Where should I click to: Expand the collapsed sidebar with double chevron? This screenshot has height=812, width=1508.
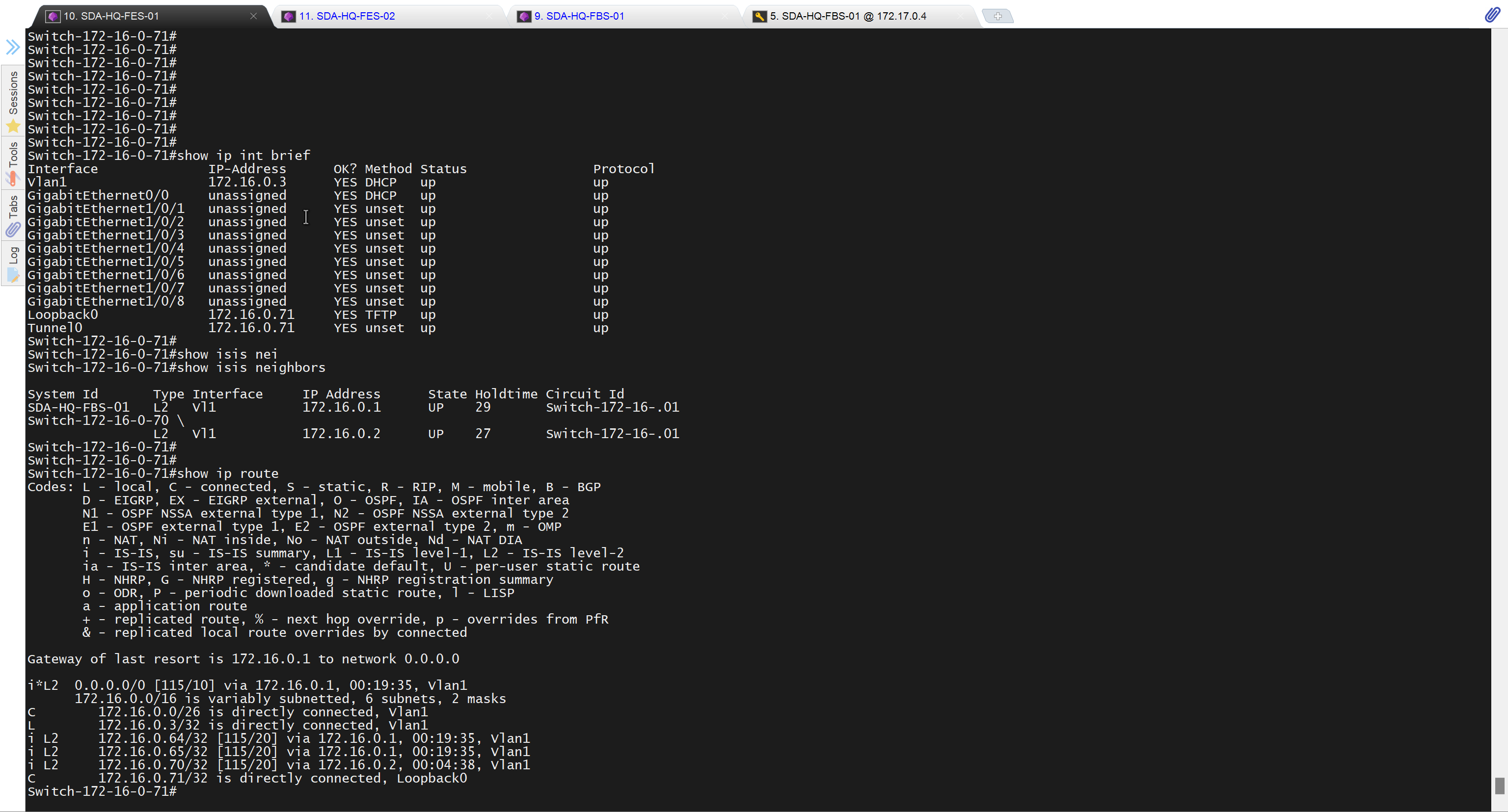(13, 47)
